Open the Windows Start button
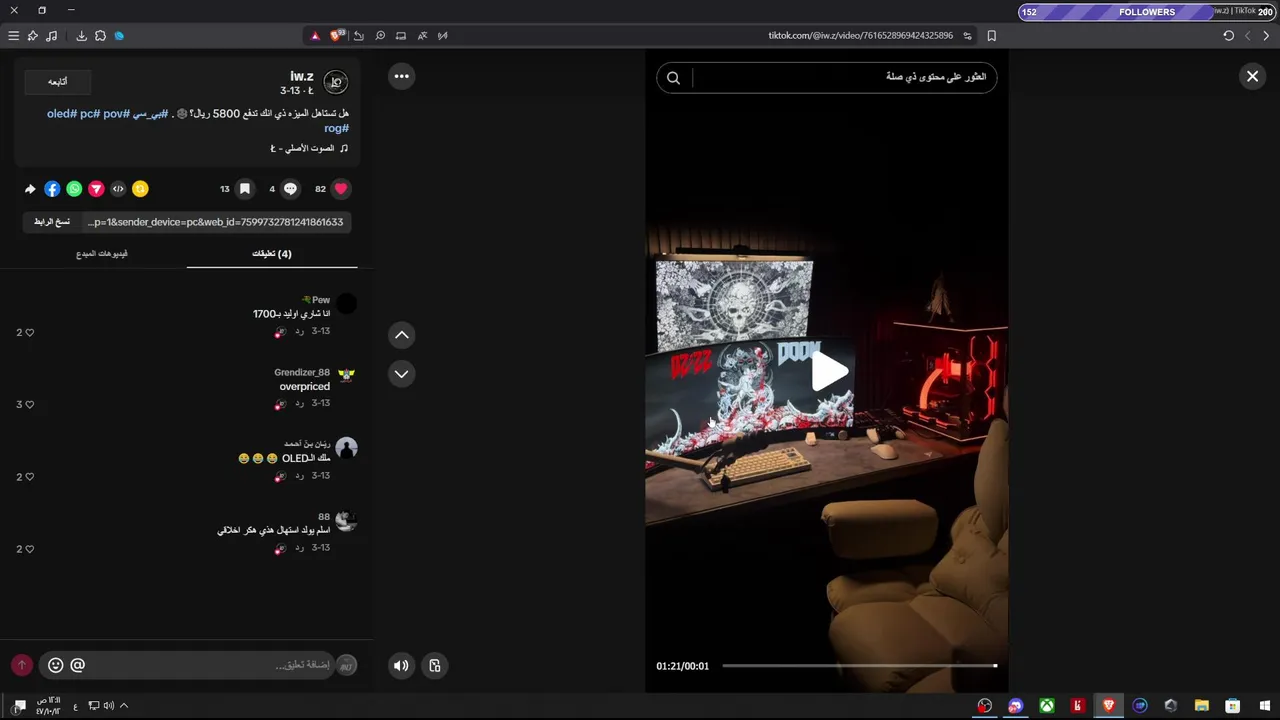Screen dimensions: 1280x720 (x=1264, y=706)
